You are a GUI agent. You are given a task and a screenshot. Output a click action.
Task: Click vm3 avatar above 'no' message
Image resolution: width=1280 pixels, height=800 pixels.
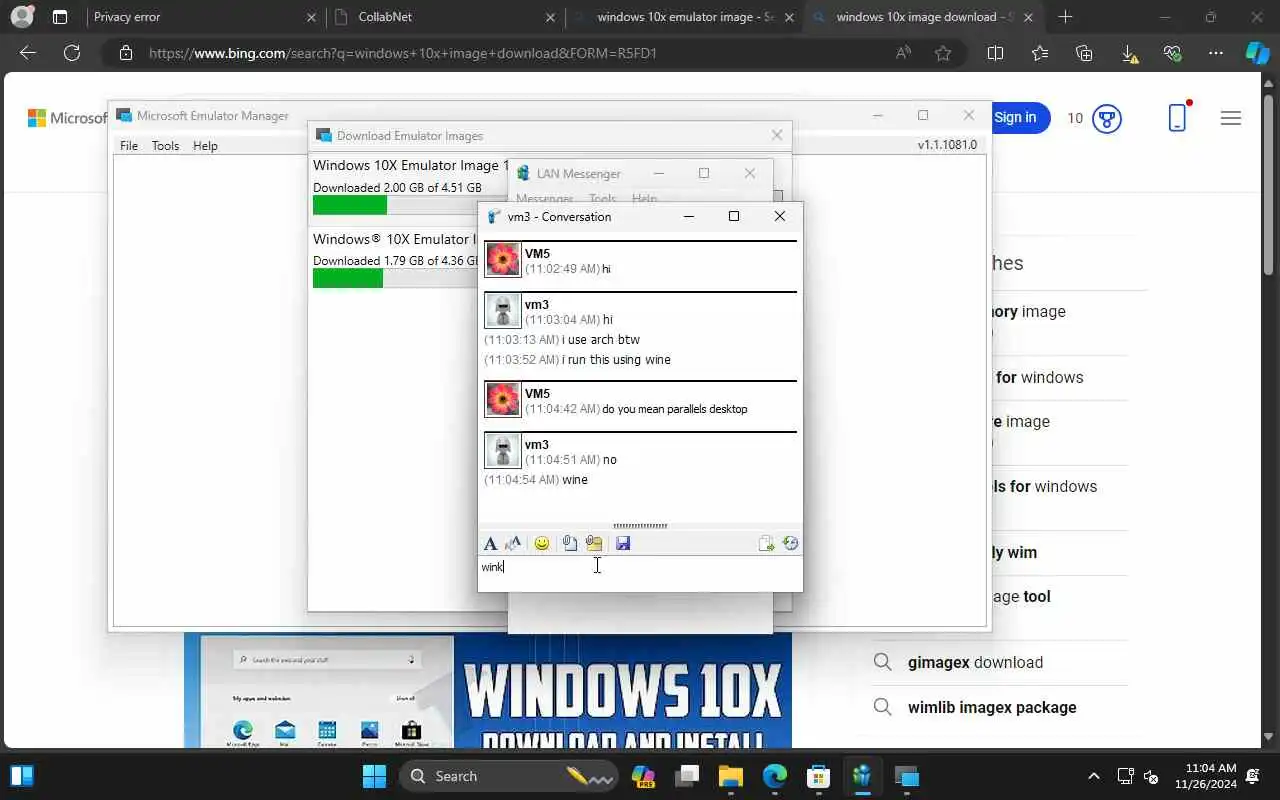click(503, 451)
